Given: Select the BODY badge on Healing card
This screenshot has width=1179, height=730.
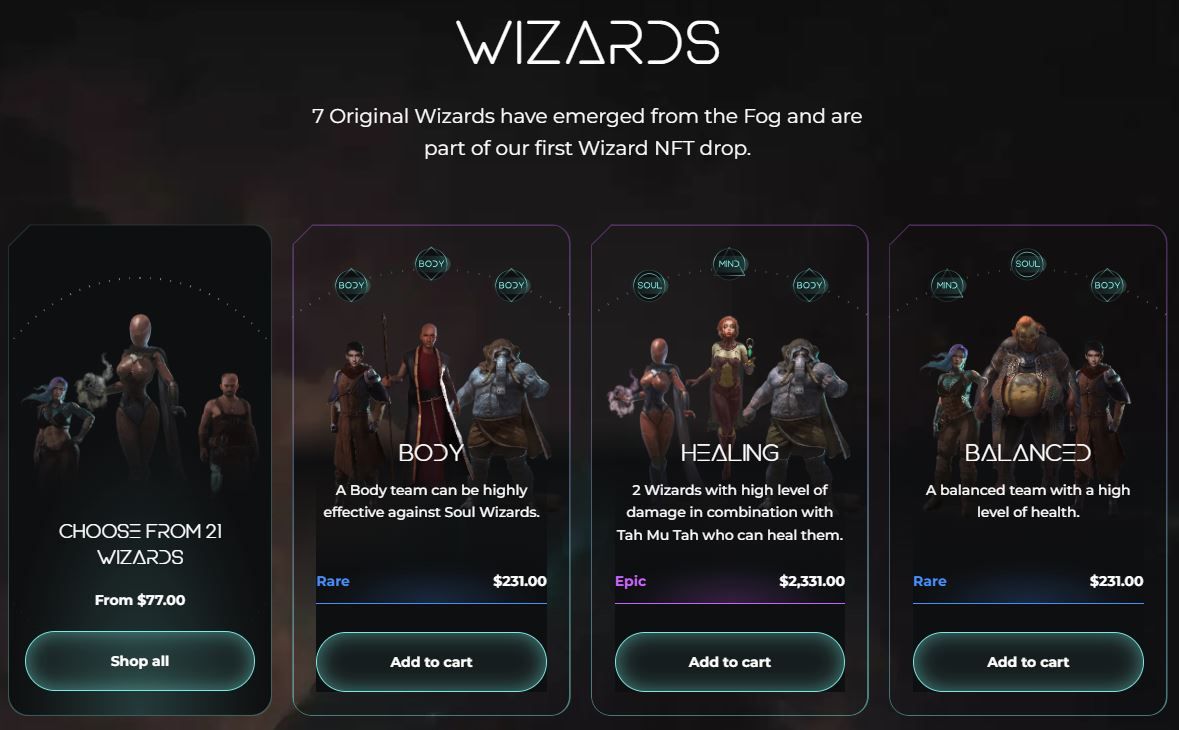Looking at the screenshot, I should point(810,285).
